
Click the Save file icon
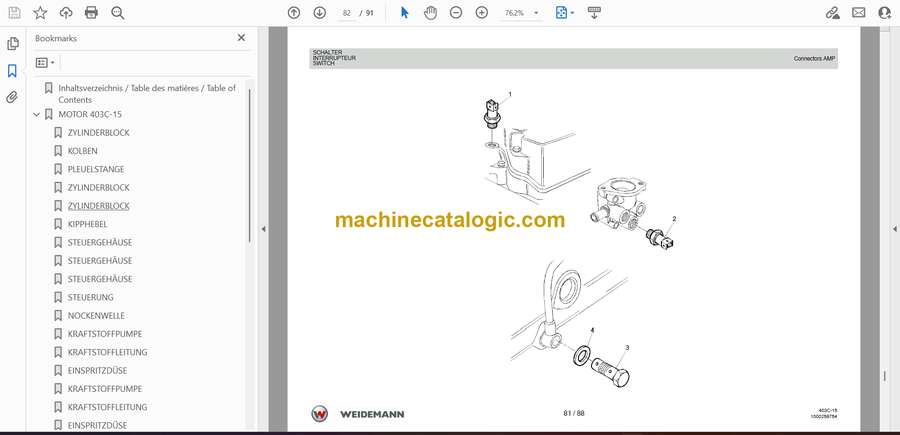click(x=14, y=13)
